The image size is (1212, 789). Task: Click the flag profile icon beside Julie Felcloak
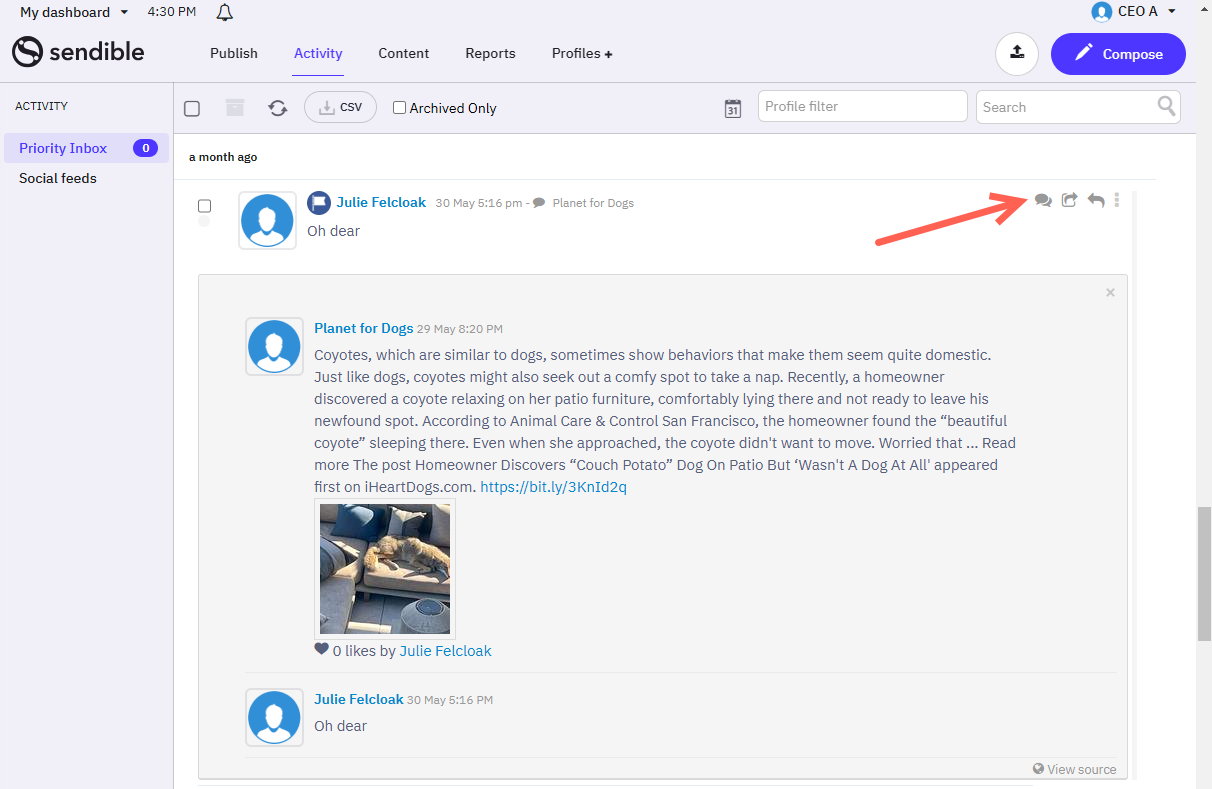(319, 202)
